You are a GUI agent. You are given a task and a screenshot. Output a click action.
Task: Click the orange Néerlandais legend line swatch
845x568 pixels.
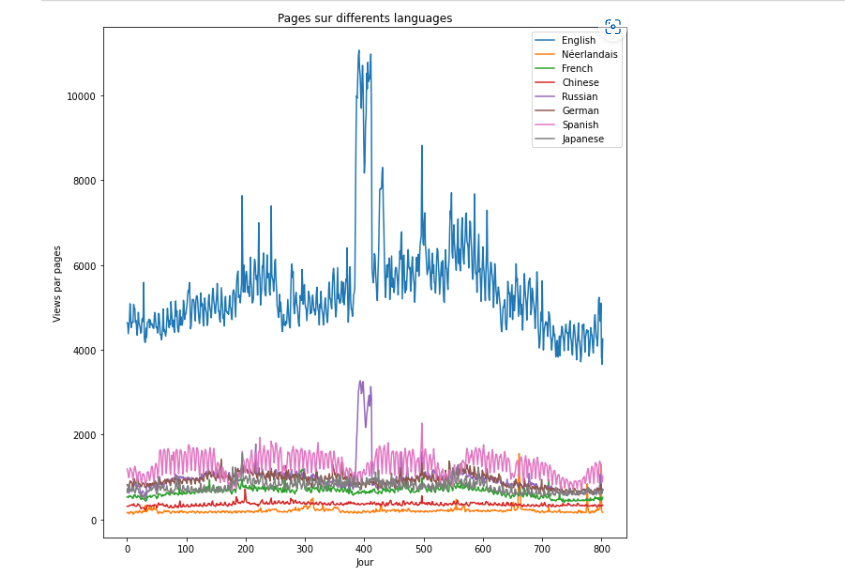pyautogui.click(x=547, y=55)
